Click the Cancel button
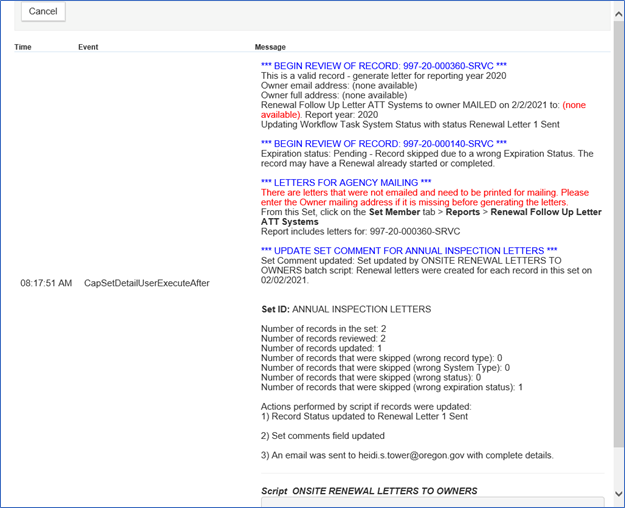The image size is (625, 508). tap(42, 11)
